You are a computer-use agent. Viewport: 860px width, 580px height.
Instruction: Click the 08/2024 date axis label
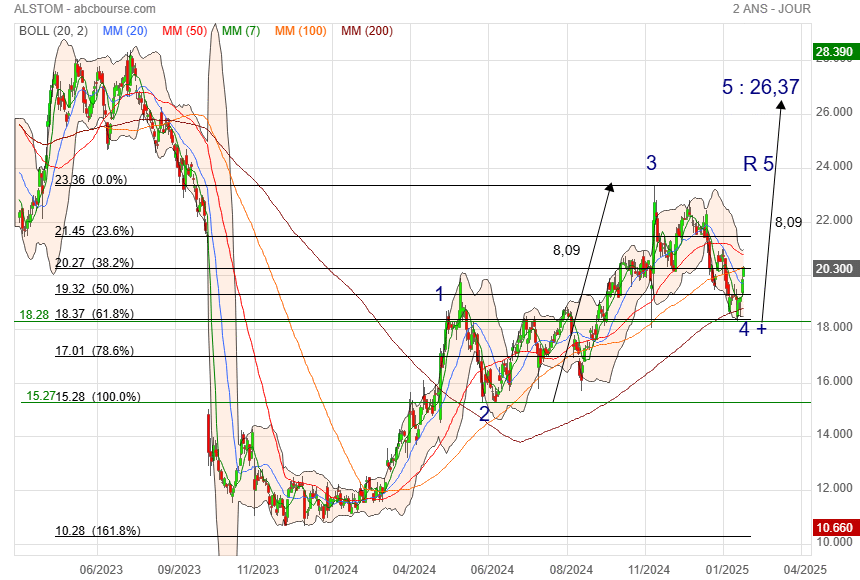coord(571,570)
